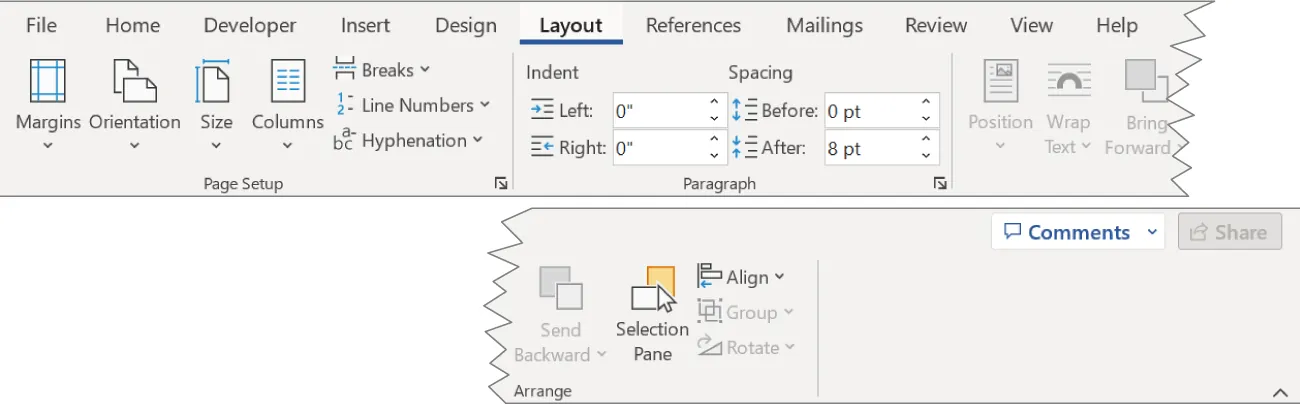Open Line Numbers options

pos(412,105)
